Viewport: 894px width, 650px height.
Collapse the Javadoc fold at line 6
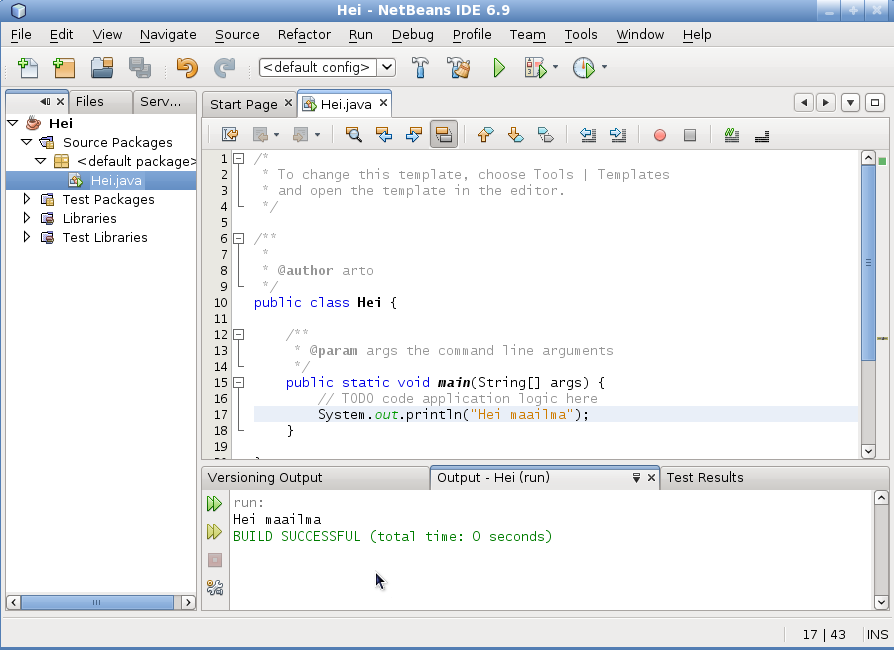click(239, 238)
